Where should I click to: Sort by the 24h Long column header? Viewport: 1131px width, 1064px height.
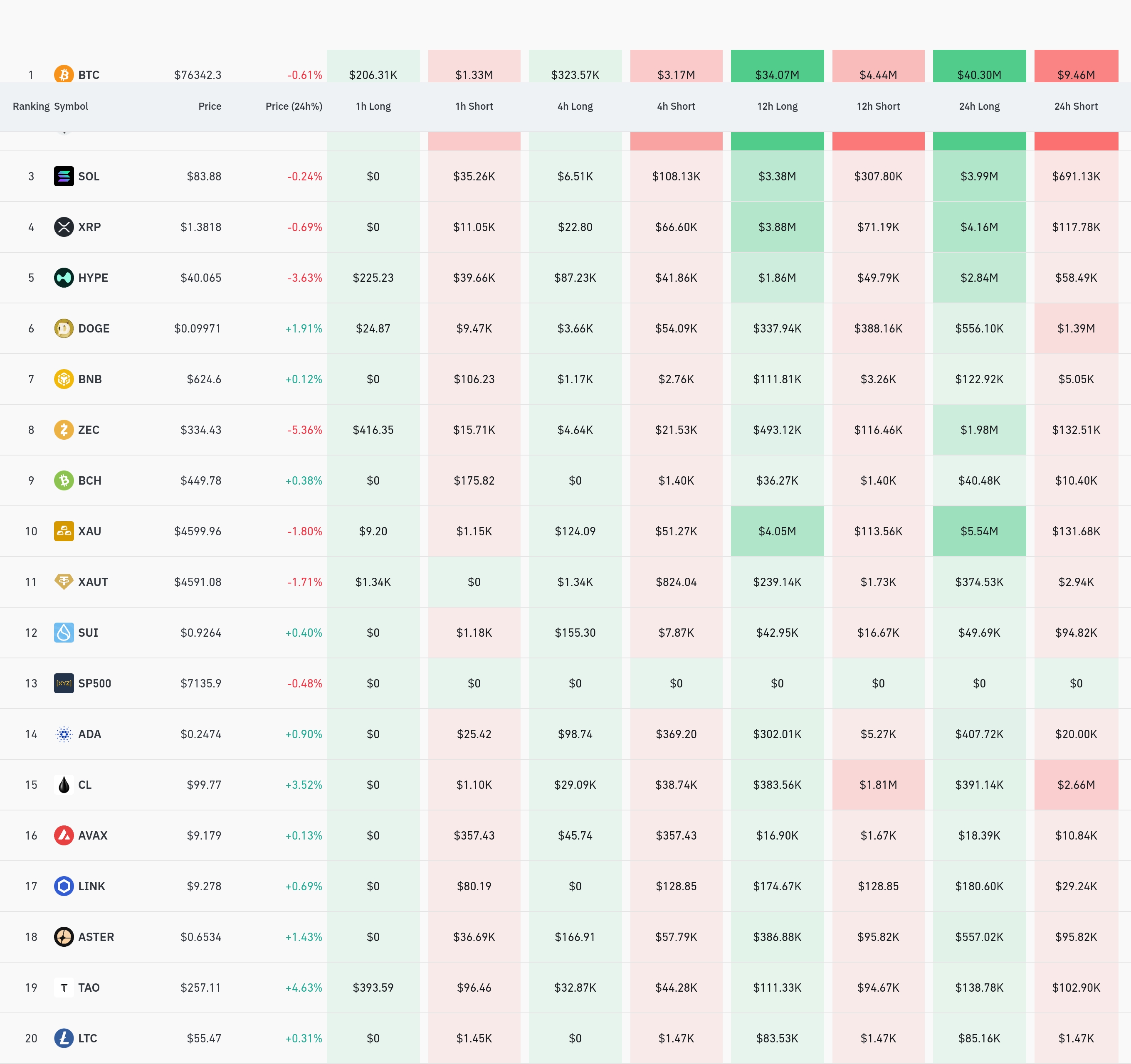point(979,106)
